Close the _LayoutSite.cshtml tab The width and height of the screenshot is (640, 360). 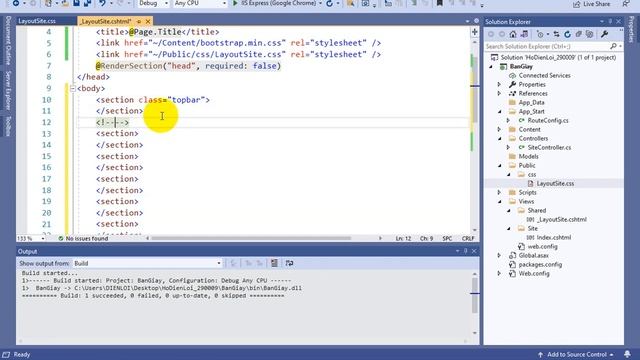tap(148, 21)
